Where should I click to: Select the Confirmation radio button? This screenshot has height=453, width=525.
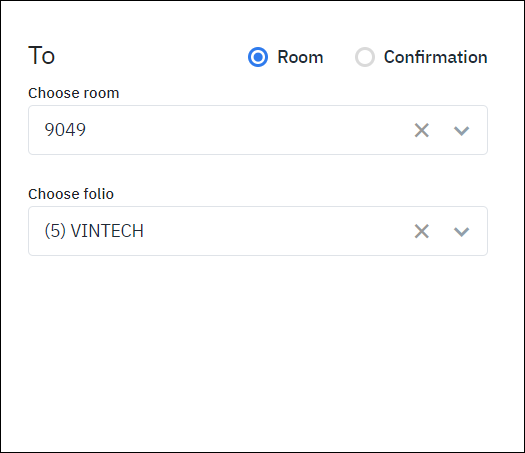point(365,57)
